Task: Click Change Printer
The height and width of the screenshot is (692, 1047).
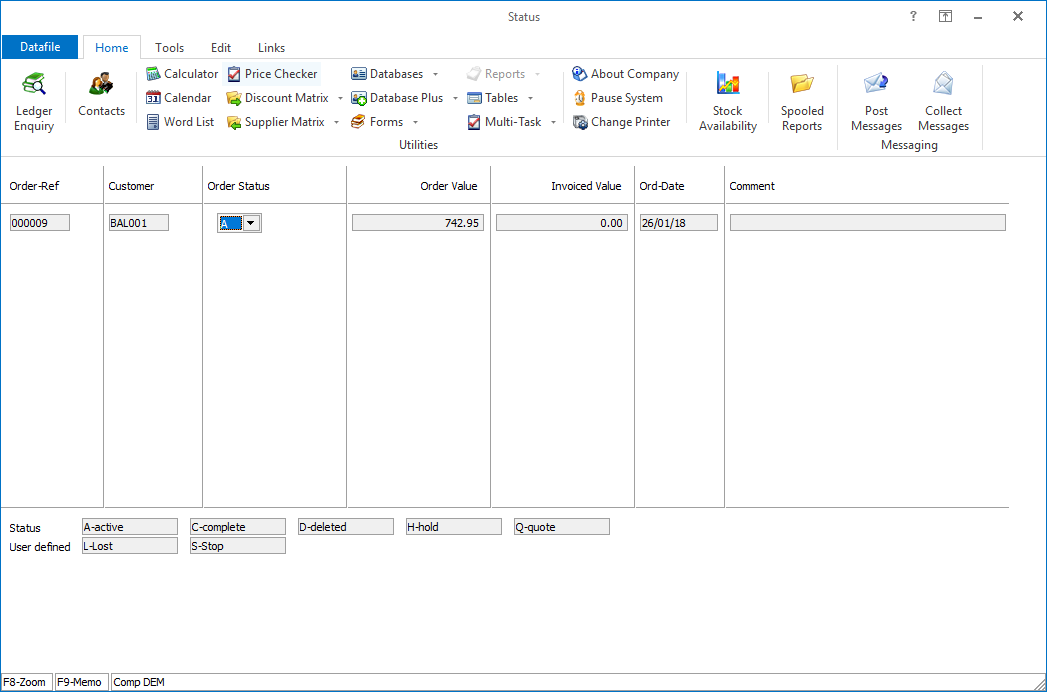Action: tap(622, 122)
